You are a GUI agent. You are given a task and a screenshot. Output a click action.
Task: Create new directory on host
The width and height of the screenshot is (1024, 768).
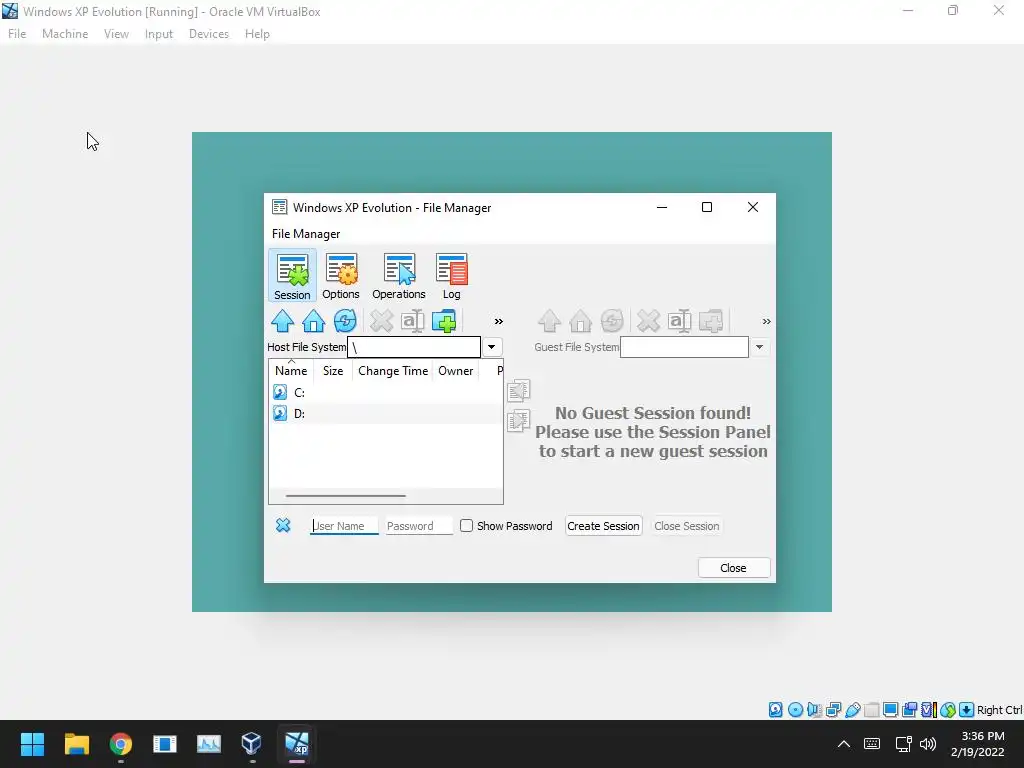[x=444, y=321]
